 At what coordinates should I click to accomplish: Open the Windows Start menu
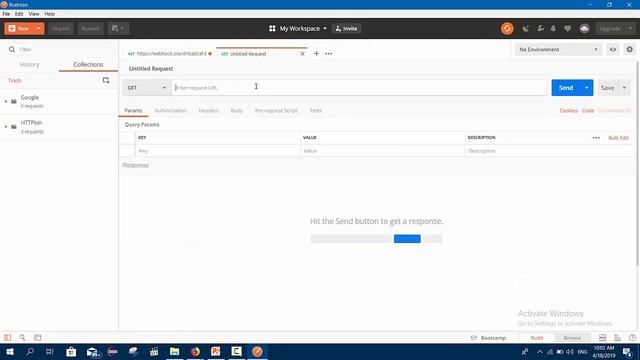click(x=10, y=351)
